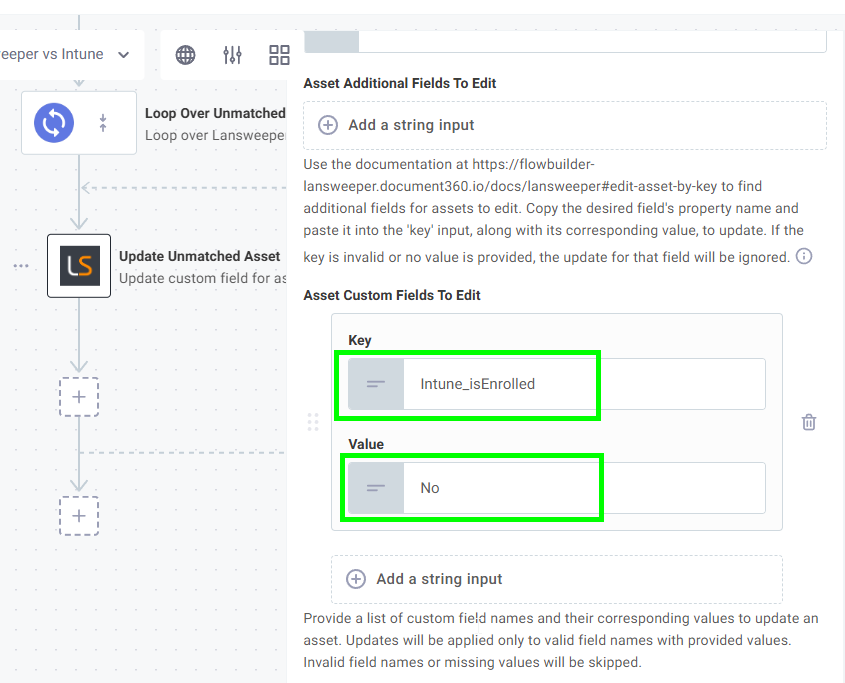Open the ellipsis menu beside Update Unmatched Asset
Image resolution: width=845 pixels, height=683 pixels.
(x=21, y=266)
